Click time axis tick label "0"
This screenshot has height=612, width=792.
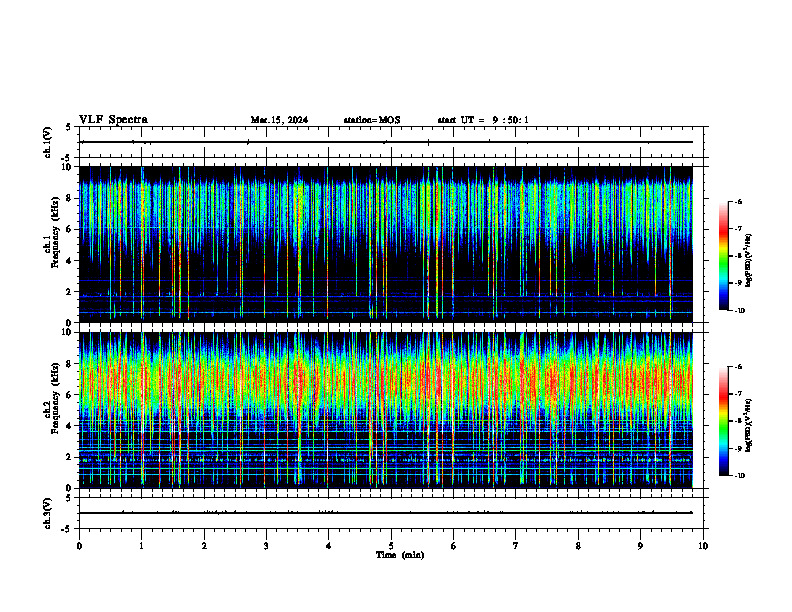pyautogui.click(x=79, y=546)
